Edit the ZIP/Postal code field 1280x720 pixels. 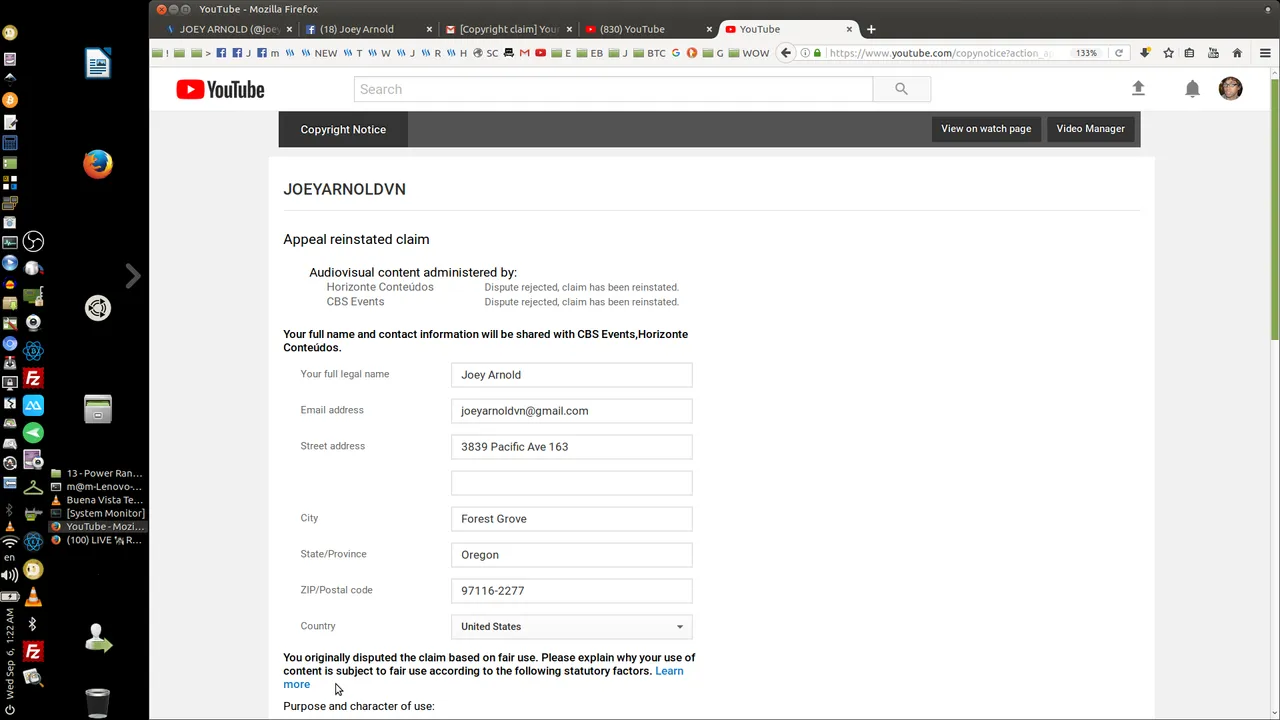[571, 591]
